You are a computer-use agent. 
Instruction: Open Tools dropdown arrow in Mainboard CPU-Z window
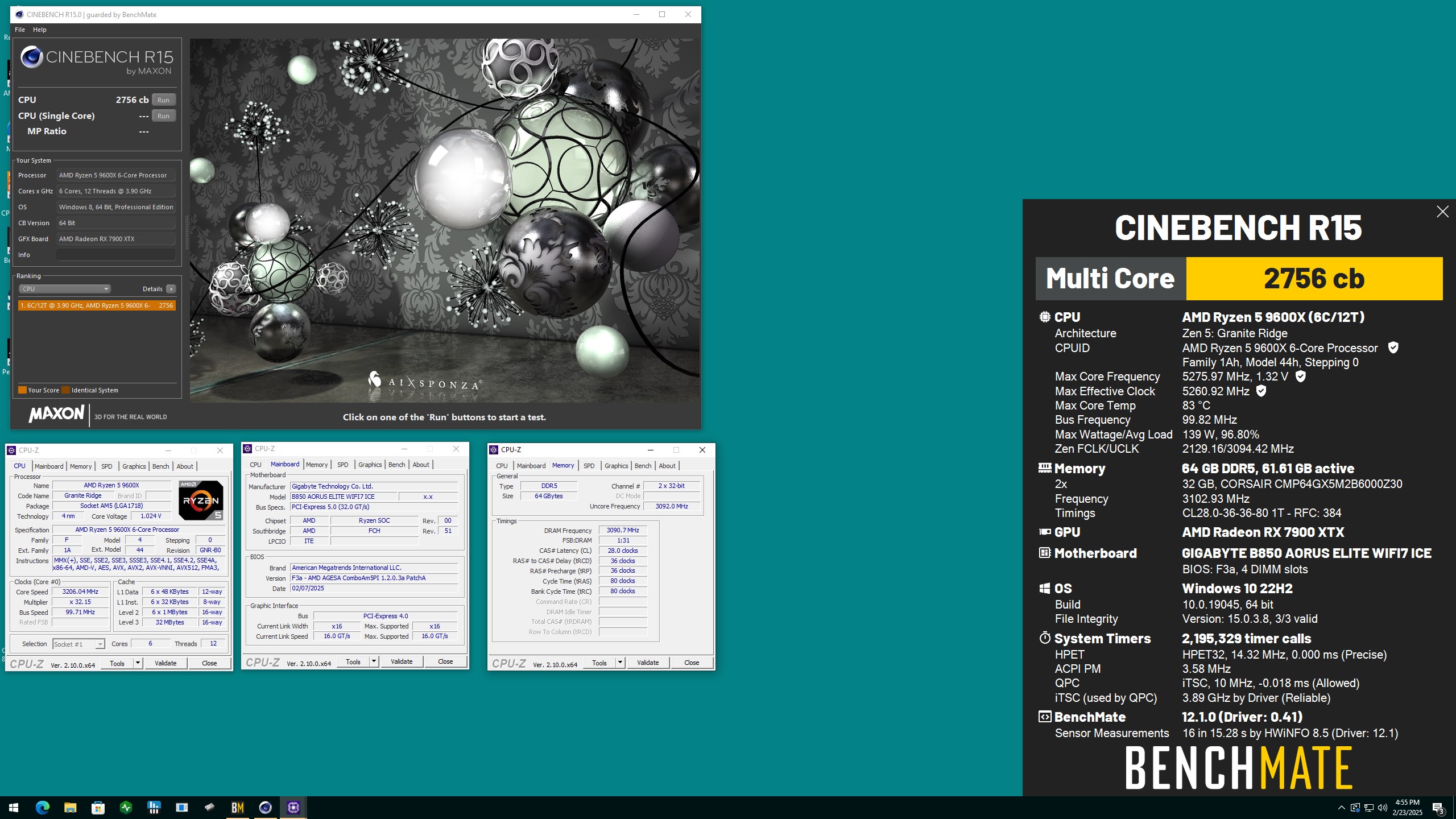coord(374,661)
